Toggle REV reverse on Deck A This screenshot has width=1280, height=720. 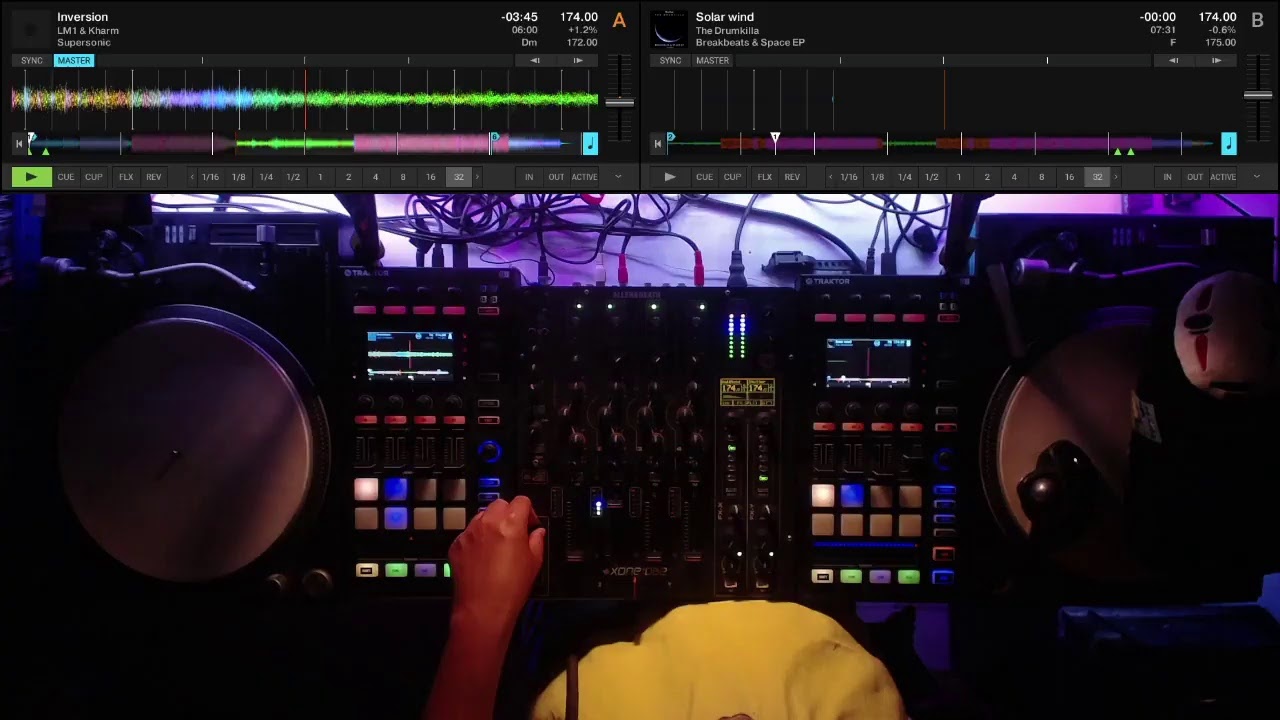tap(153, 177)
